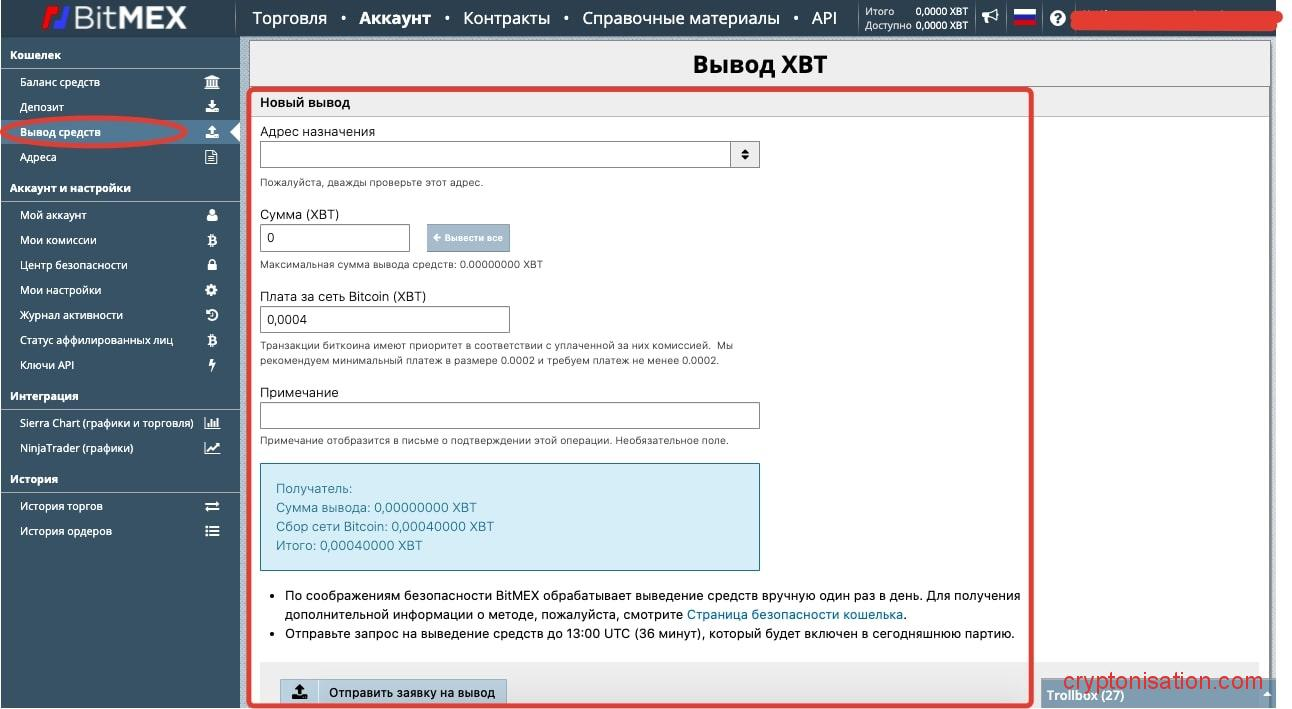
Task: Click the gear icon beside Мои настройки
Action: (211, 290)
